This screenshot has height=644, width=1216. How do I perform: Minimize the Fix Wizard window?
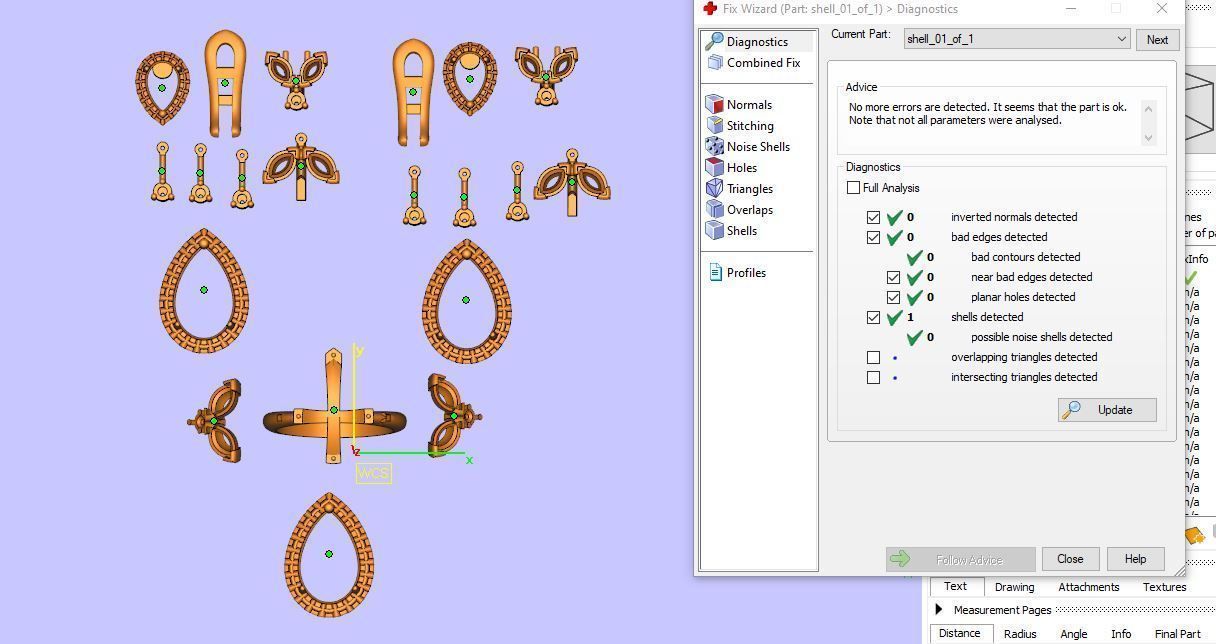(x=1071, y=9)
